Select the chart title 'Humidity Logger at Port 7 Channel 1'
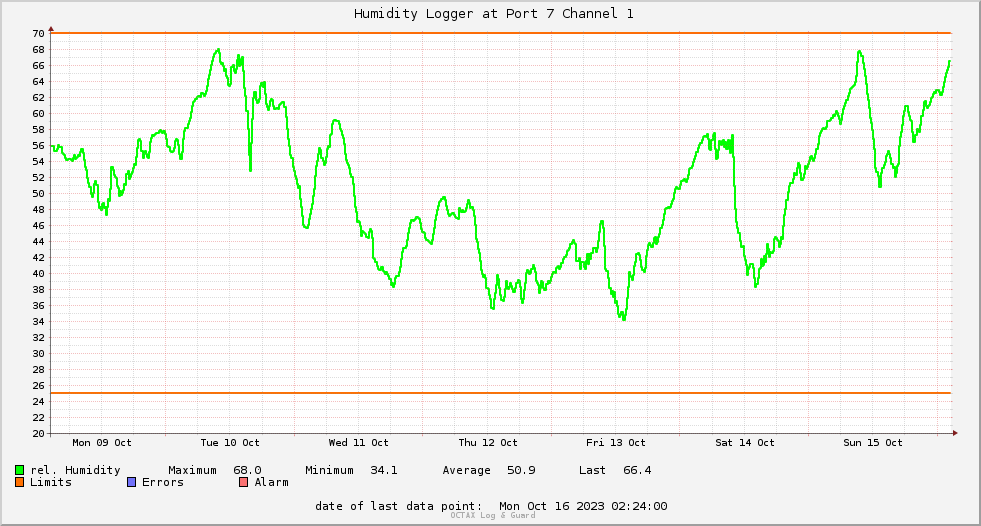This screenshot has height=526, width=981. (494, 13)
